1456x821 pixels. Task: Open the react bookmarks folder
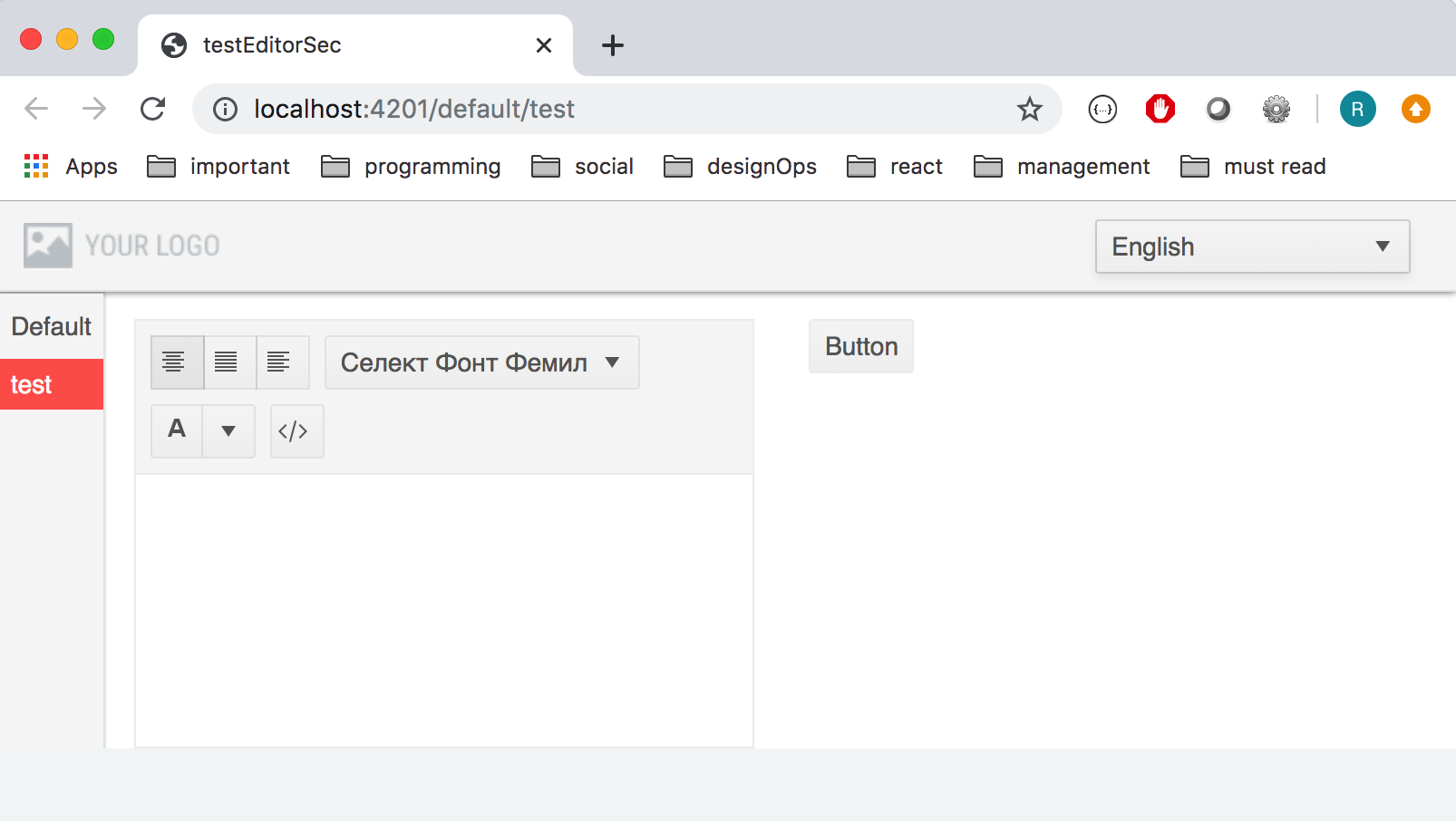(x=895, y=167)
